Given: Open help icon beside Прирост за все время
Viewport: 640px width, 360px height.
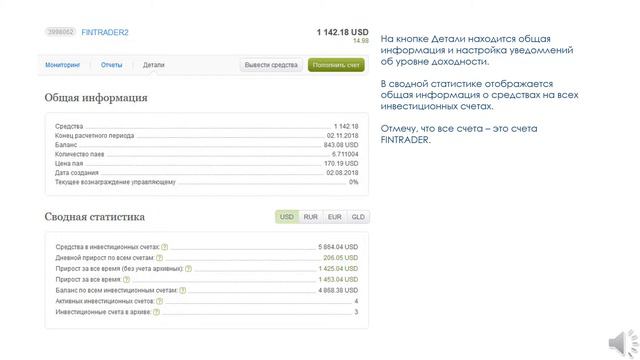Looking at the screenshot, I should click(x=127, y=280).
